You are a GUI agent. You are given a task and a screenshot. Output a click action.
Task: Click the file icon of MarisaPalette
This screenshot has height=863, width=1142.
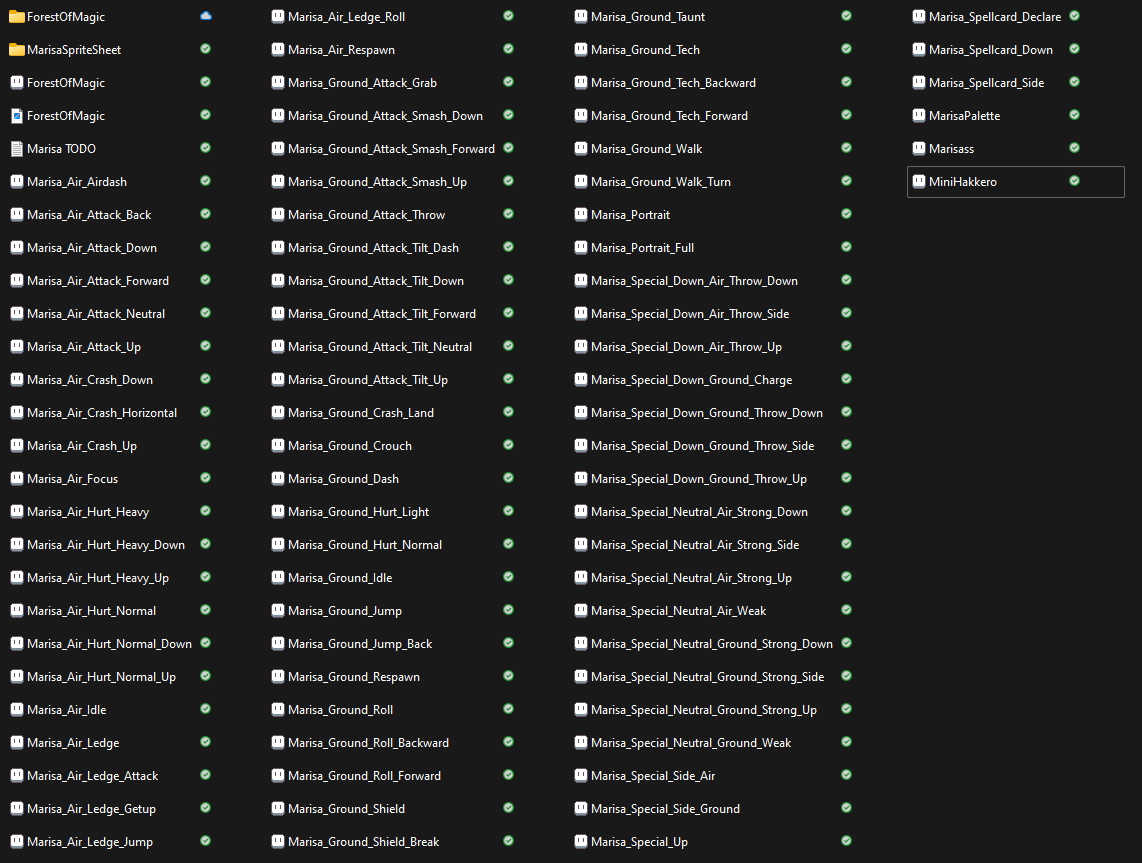tap(919, 116)
